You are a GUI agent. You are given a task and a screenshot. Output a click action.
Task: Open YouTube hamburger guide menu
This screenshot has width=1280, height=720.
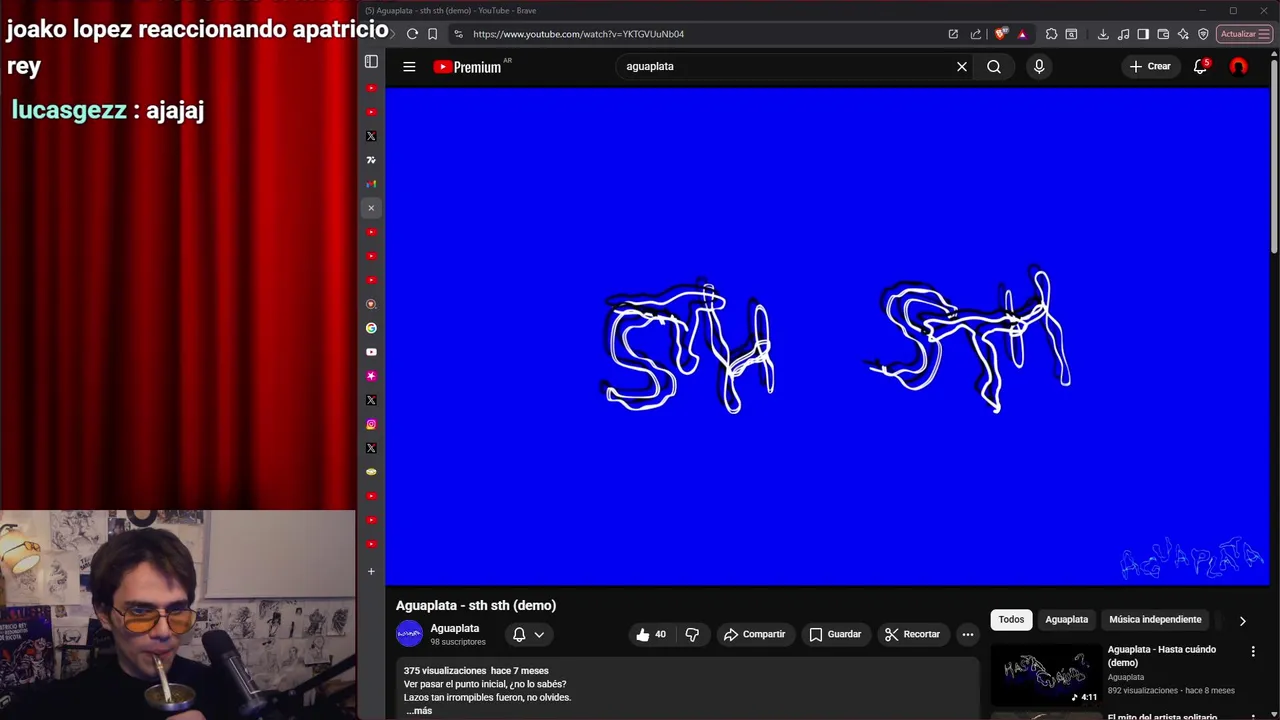coord(409,66)
